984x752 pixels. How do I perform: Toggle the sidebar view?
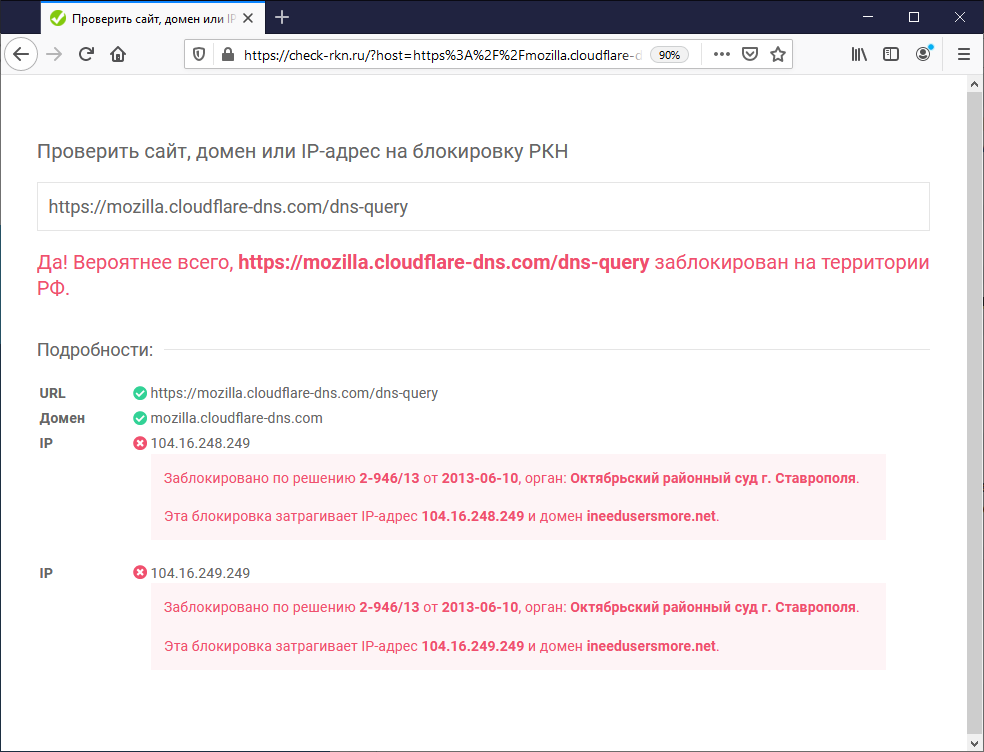891,55
